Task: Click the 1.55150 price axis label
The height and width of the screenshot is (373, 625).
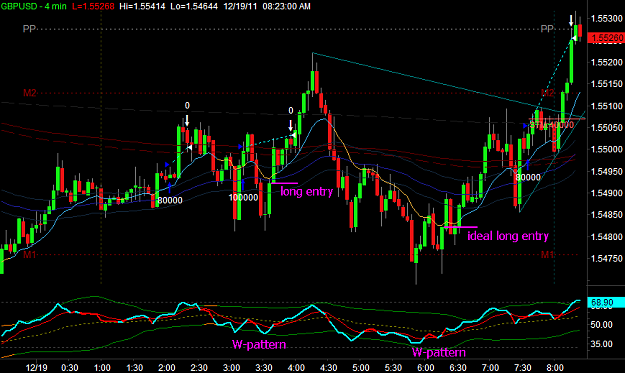Action: pyautogui.click(x=607, y=84)
